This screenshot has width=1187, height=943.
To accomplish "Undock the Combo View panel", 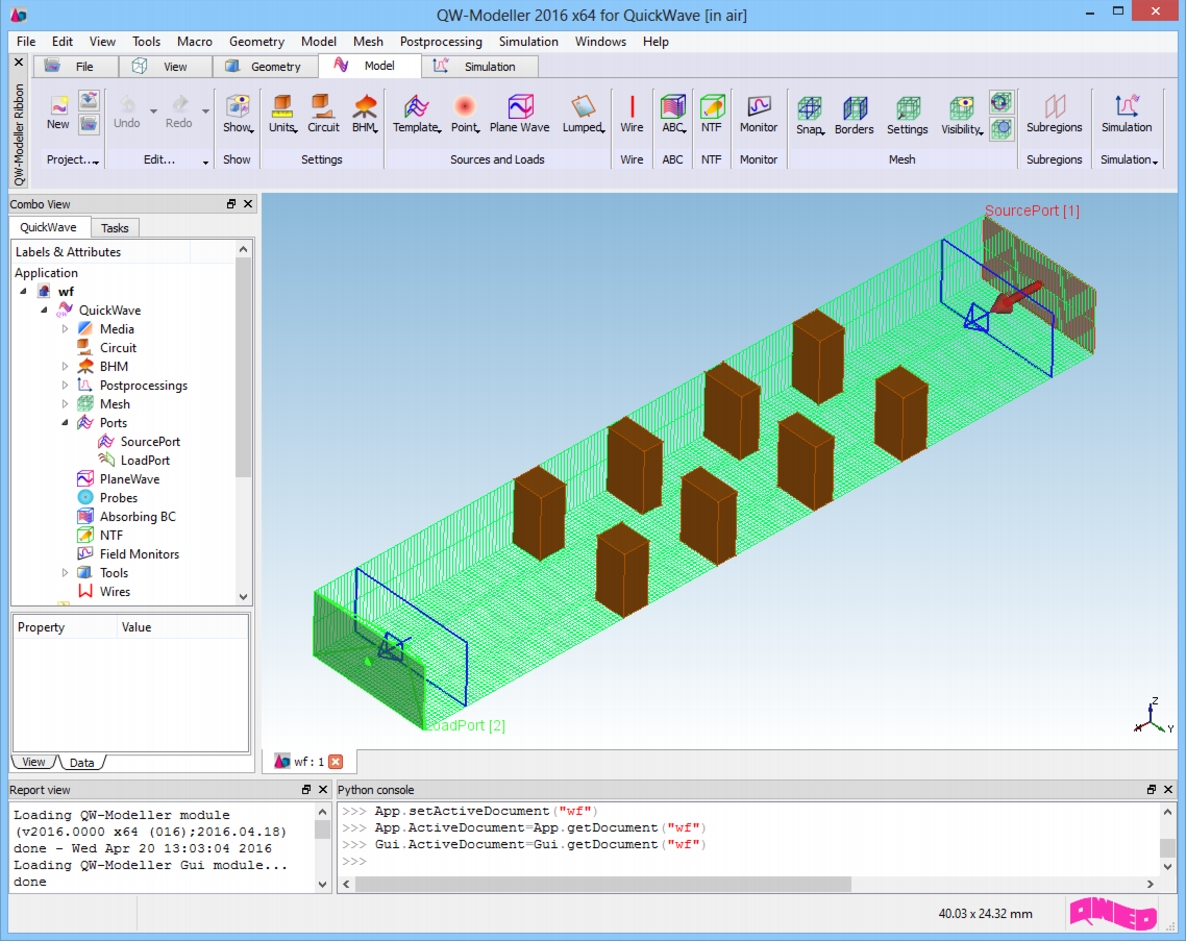I will (x=231, y=204).
